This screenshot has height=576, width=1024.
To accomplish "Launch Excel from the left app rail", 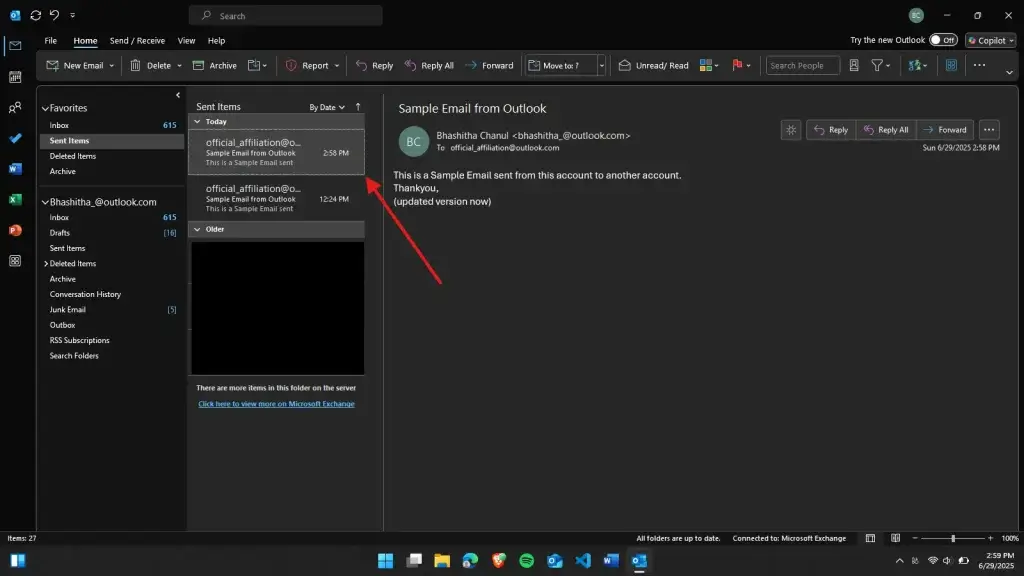I will point(15,200).
